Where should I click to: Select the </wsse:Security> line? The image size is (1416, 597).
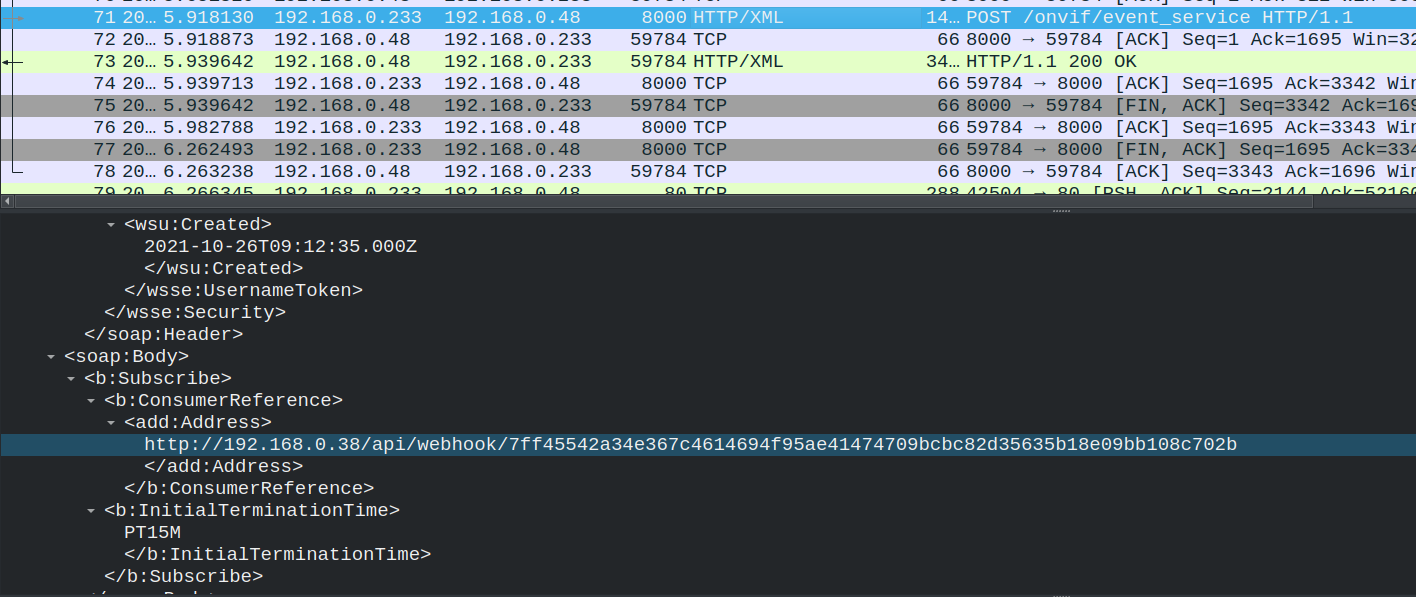pos(195,313)
